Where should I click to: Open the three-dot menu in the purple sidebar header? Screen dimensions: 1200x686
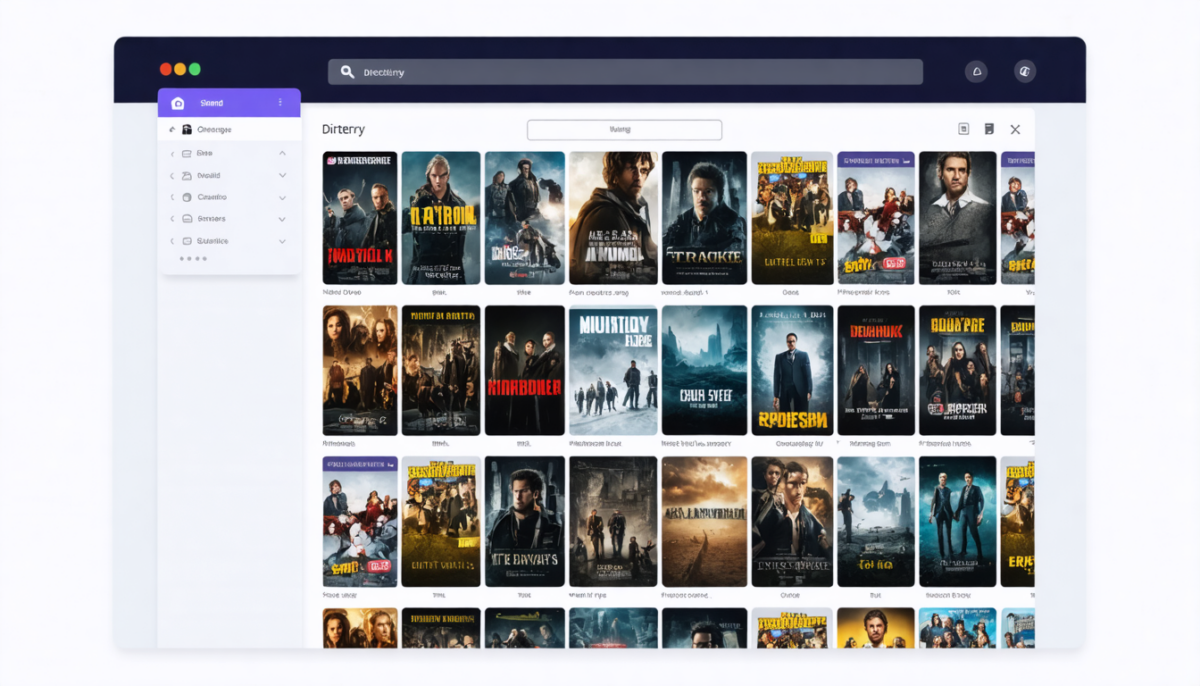pyautogui.click(x=280, y=103)
